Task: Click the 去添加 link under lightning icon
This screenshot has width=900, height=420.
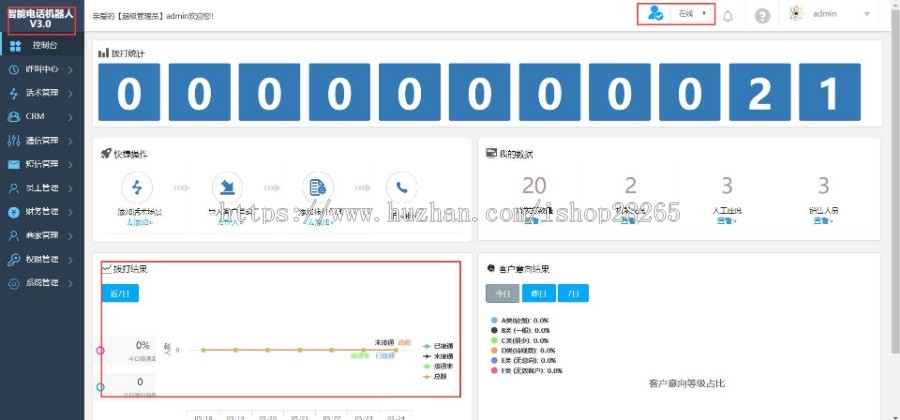Action: tap(139, 221)
